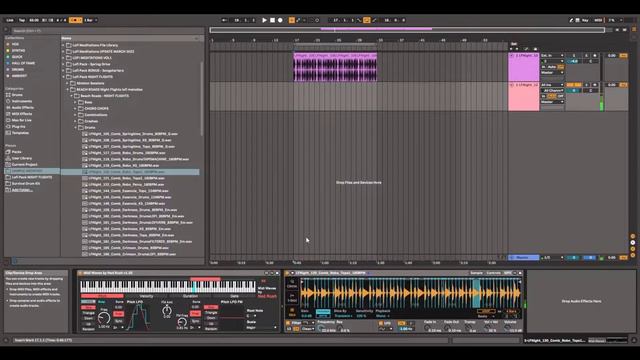Viewport: 640px width, 360px height.
Task: Select highlighted LFNight_120_Comb_Robo_Tops1 file
Action: tap(130, 172)
